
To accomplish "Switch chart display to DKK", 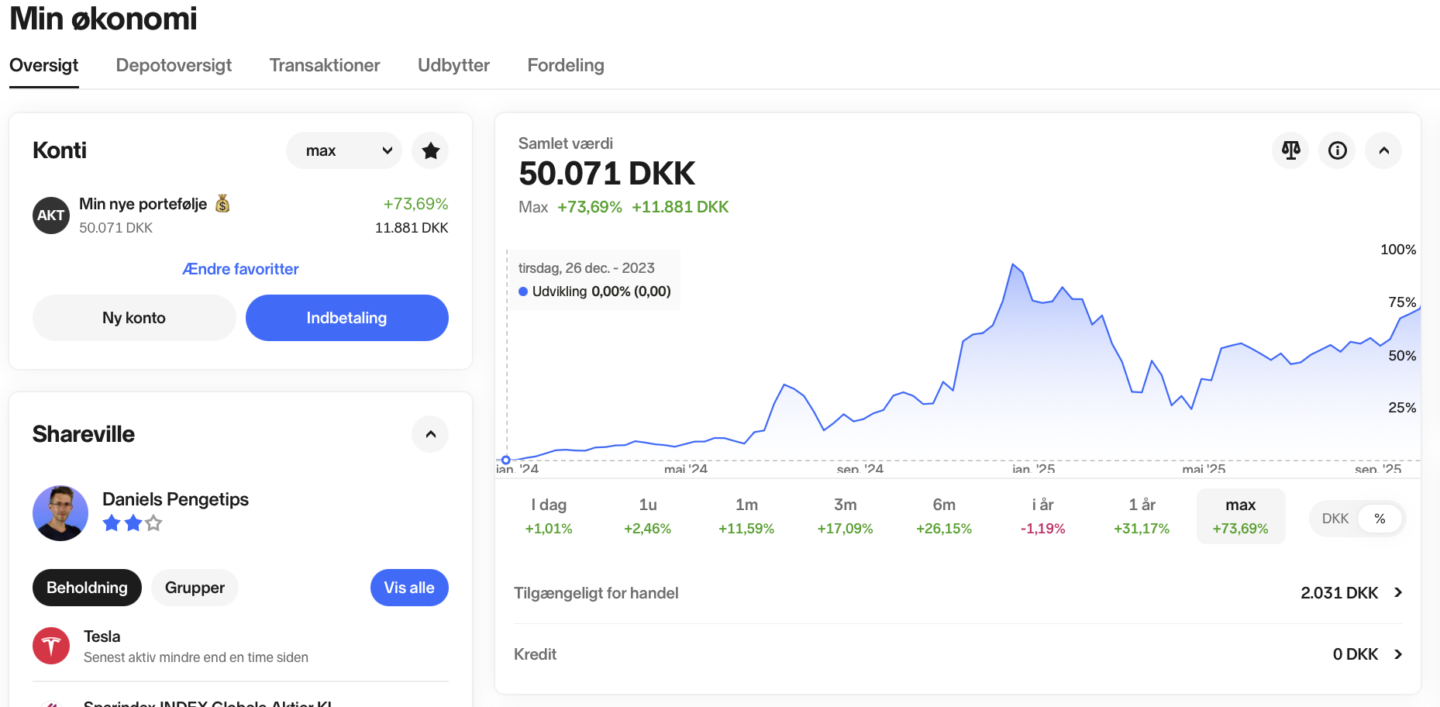I will click(x=1335, y=519).
